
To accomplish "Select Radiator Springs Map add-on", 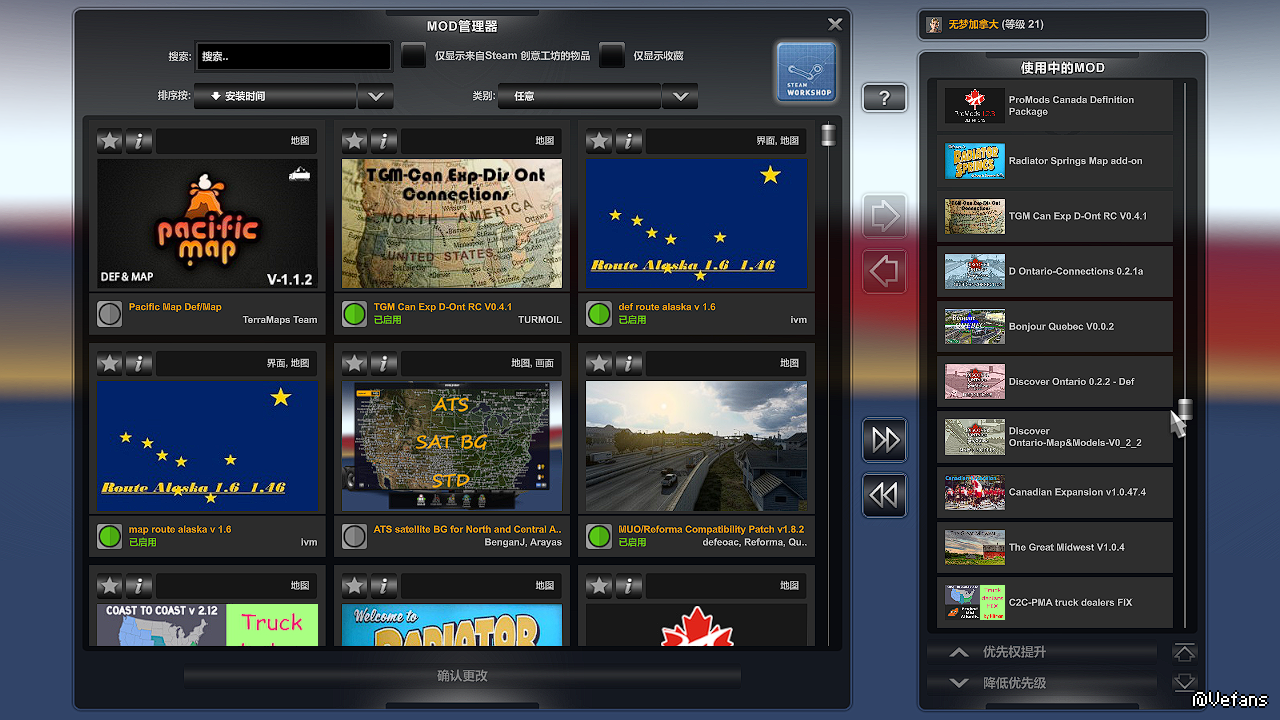I will tap(1055, 161).
